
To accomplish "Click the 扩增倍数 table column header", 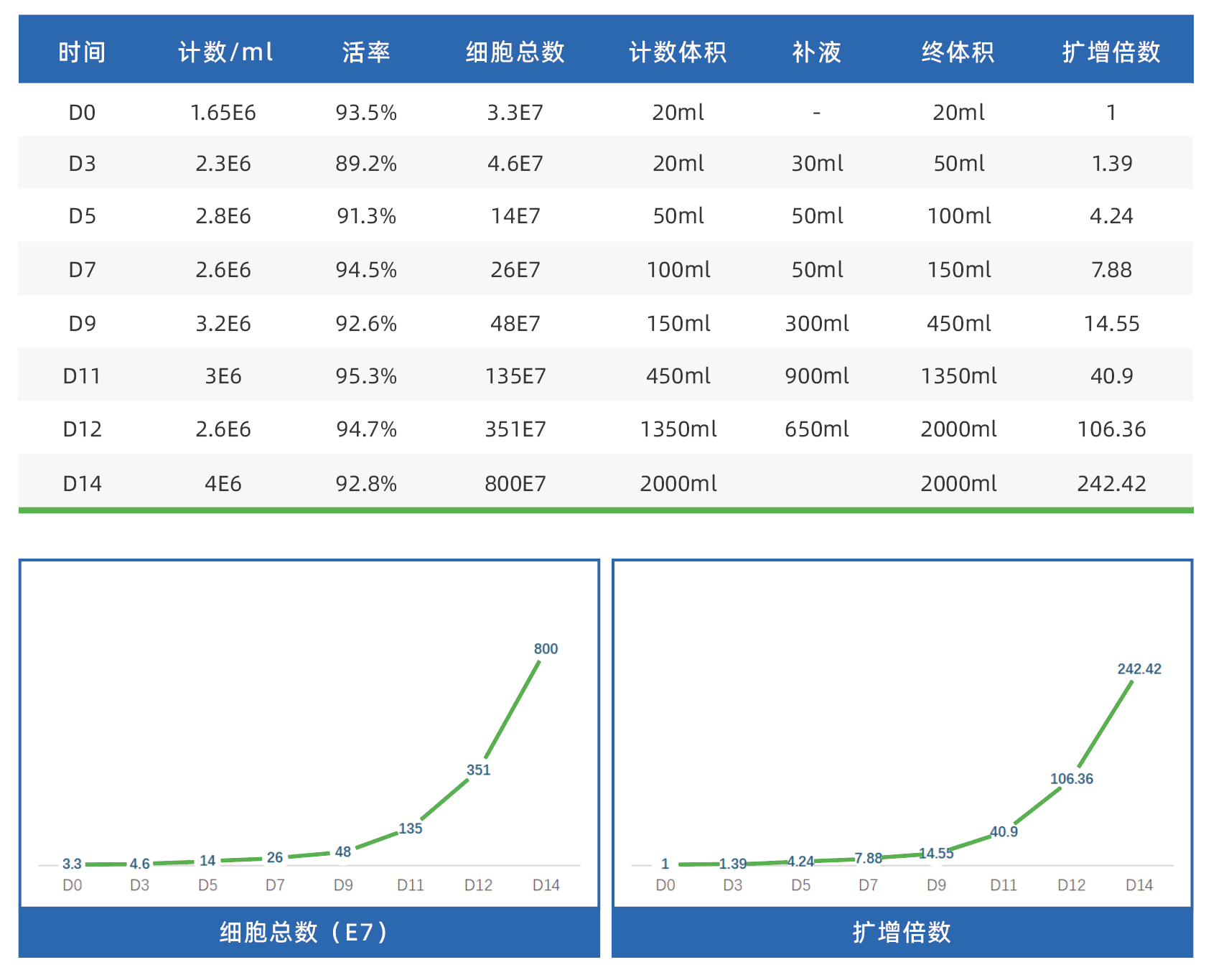I will coord(1111,52).
